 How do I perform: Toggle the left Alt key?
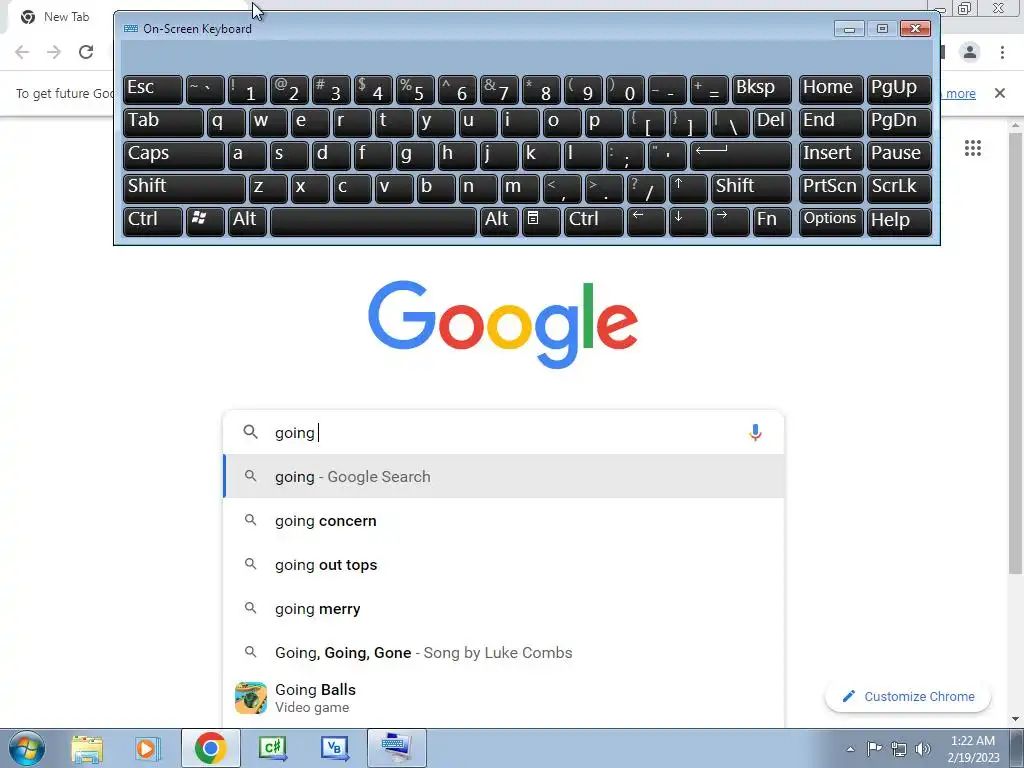click(247, 221)
